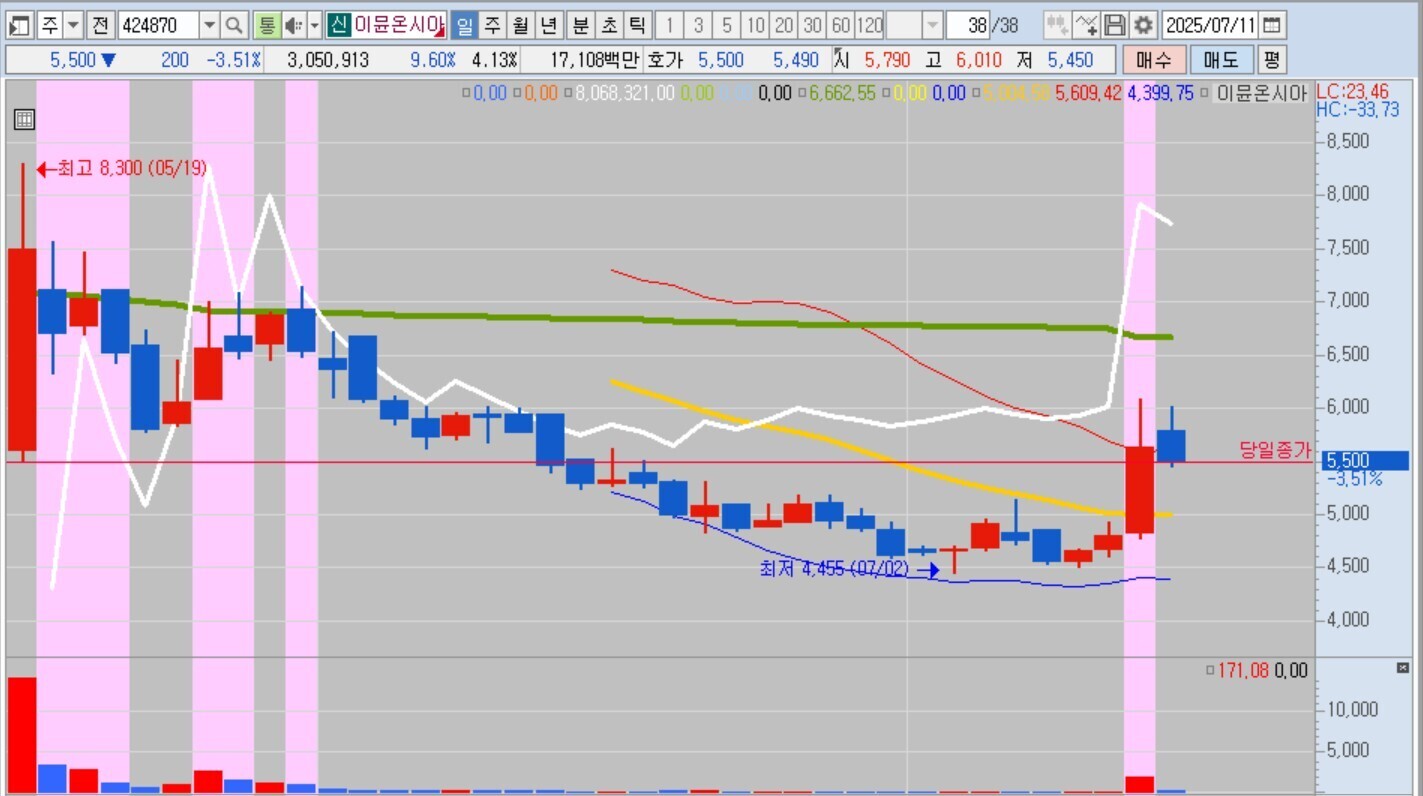Open chart settings gear icon
Screen dimensions: 1423x796
pyautogui.click(x=1143, y=25)
